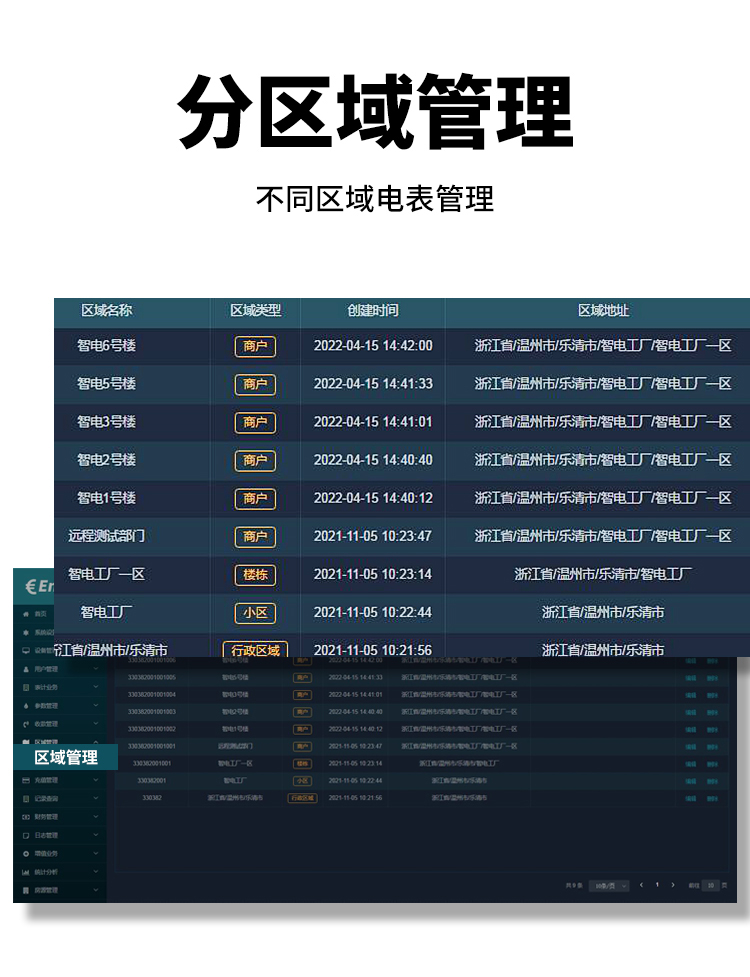750x977 pixels.
Task: Click the 房源管理 building icon
Action: (x=26, y=889)
